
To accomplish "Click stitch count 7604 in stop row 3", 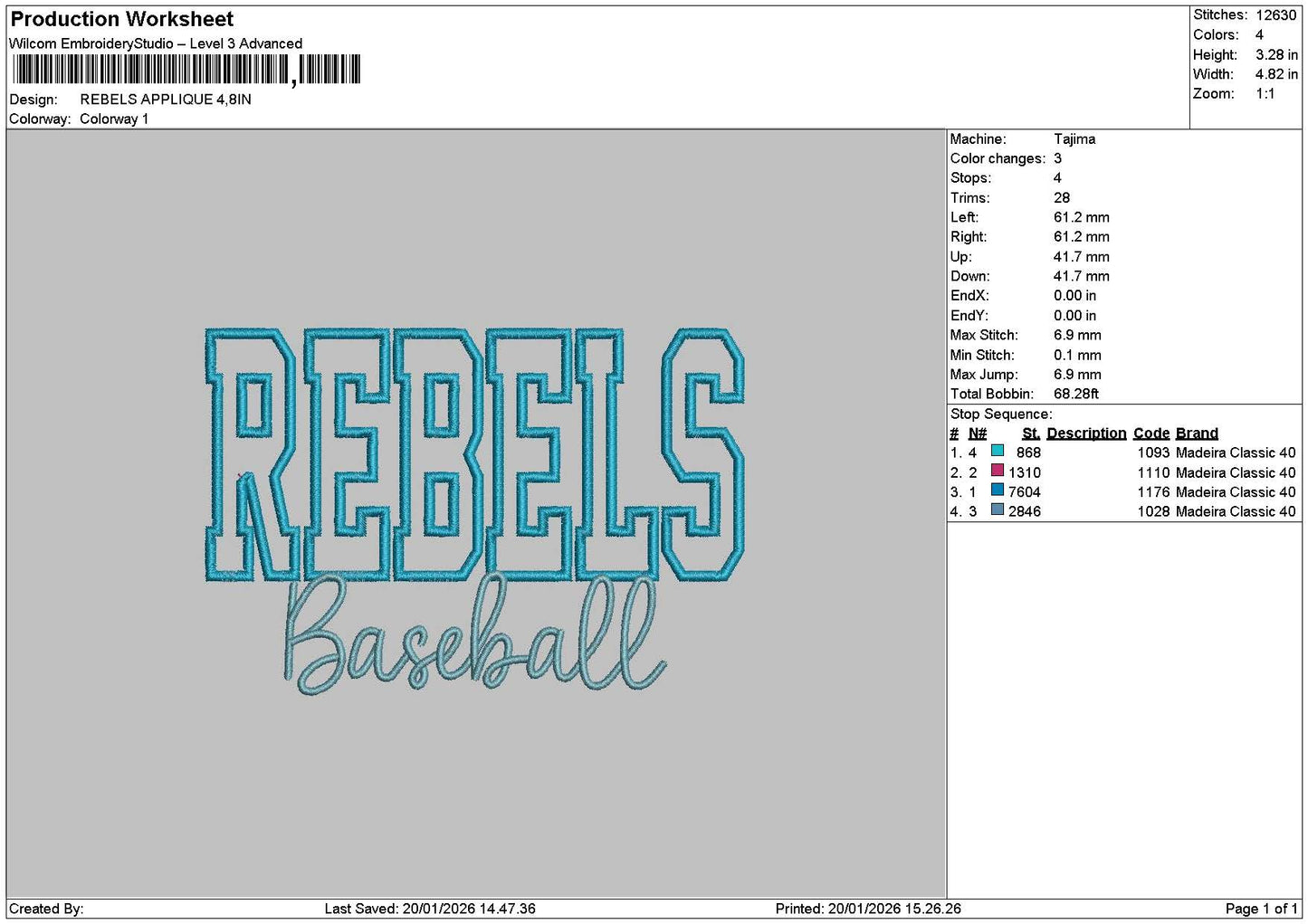I will tap(1025, 492).
